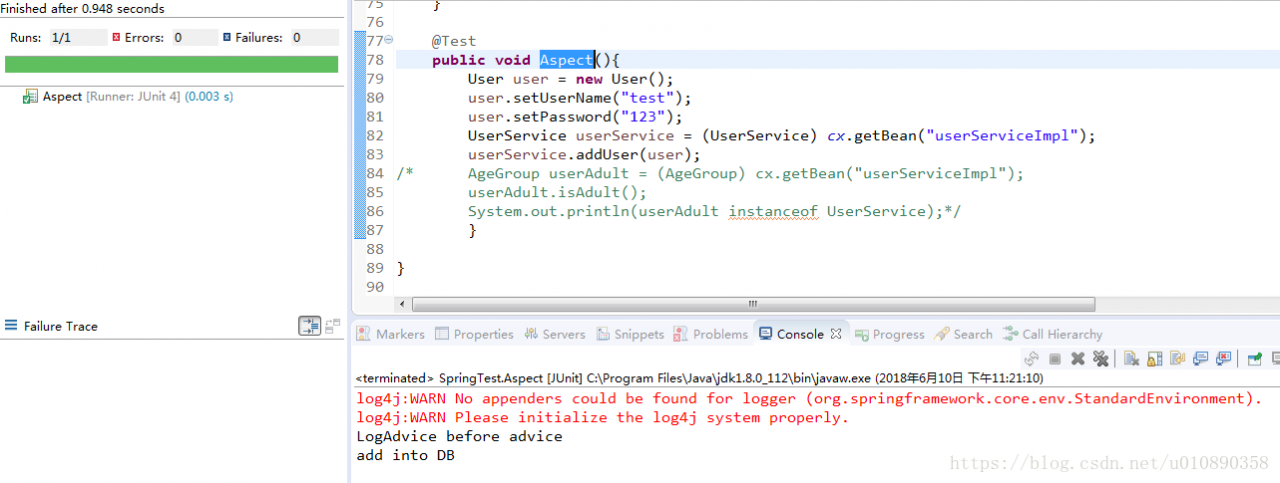Viewport: 1280px width, 483px height.
Task: Open the Markers tab
Action: 391,334
